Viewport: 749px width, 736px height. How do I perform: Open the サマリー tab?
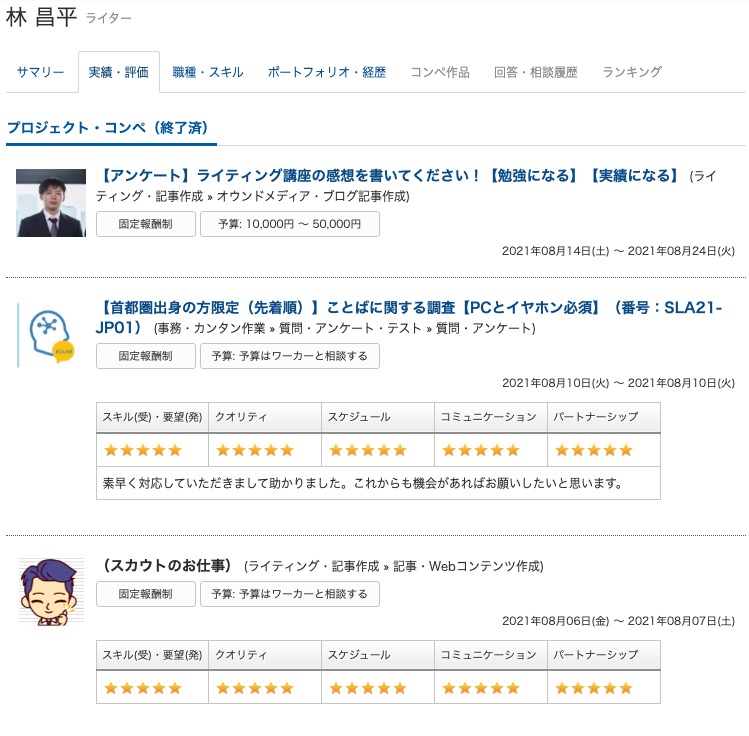(41, 72)
